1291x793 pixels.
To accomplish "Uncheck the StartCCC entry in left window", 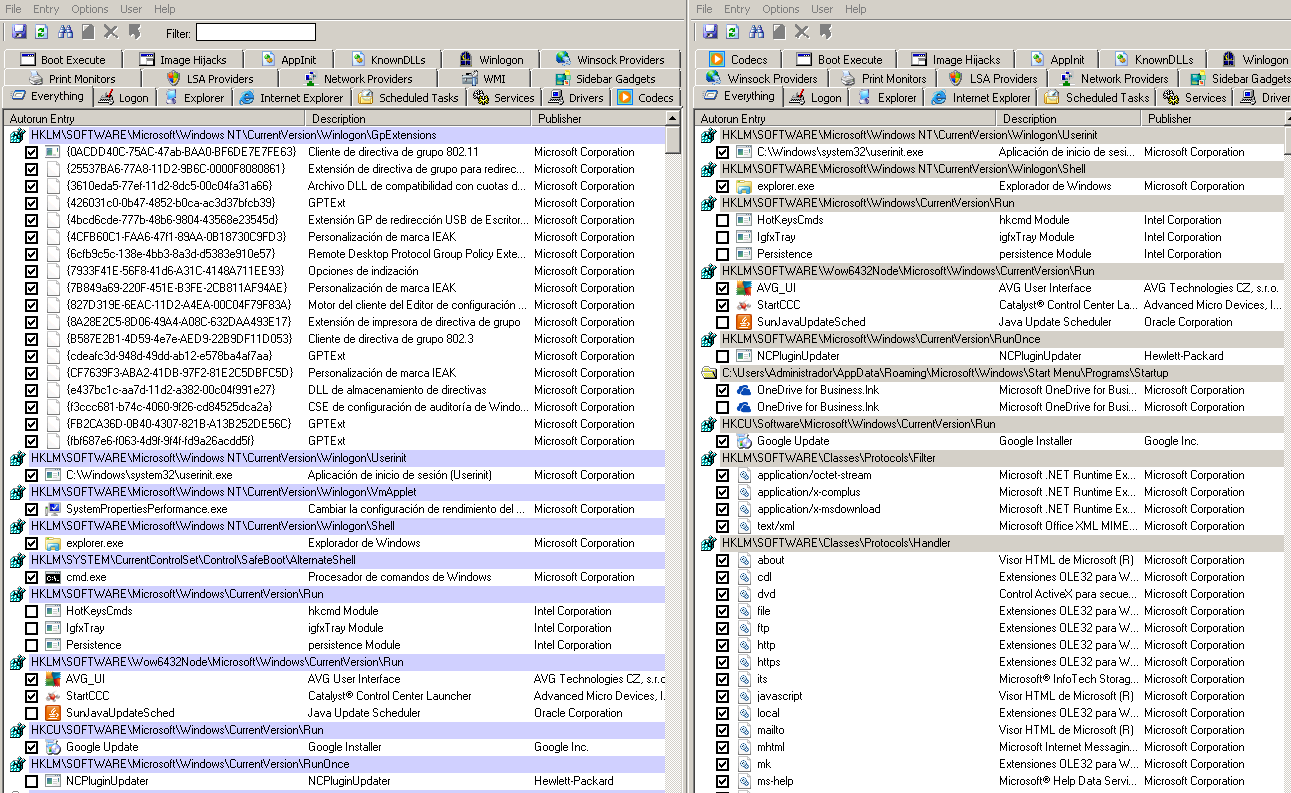I will click(x=32, y=696).
